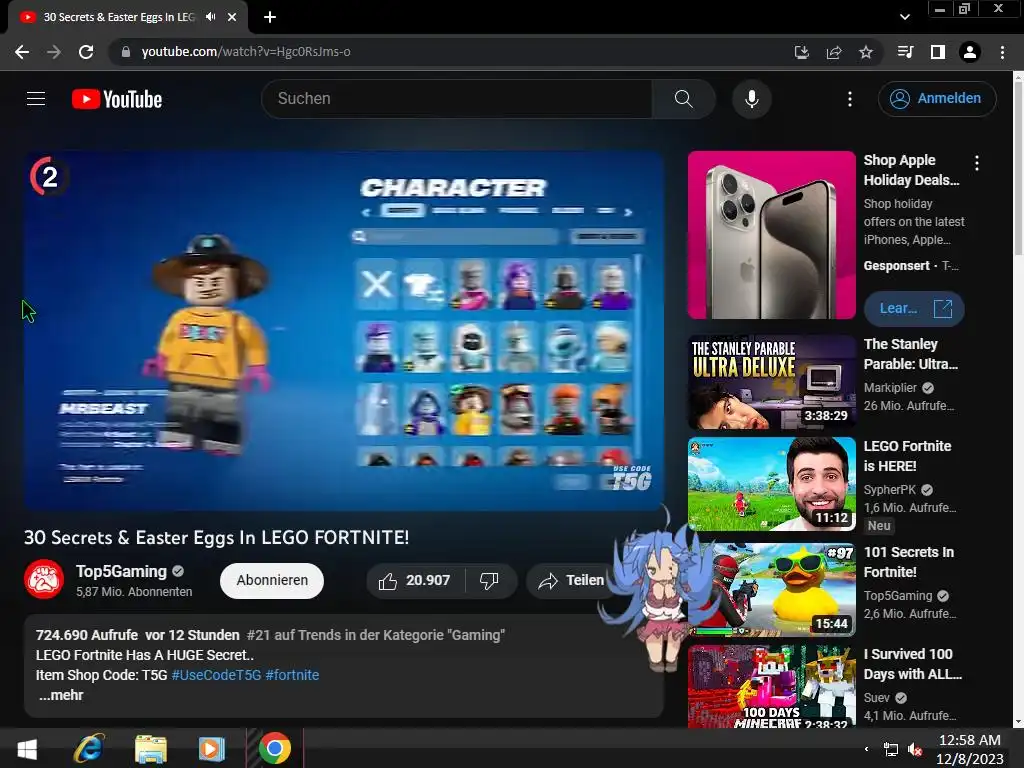Click the video player area

[x=344, y=330]
